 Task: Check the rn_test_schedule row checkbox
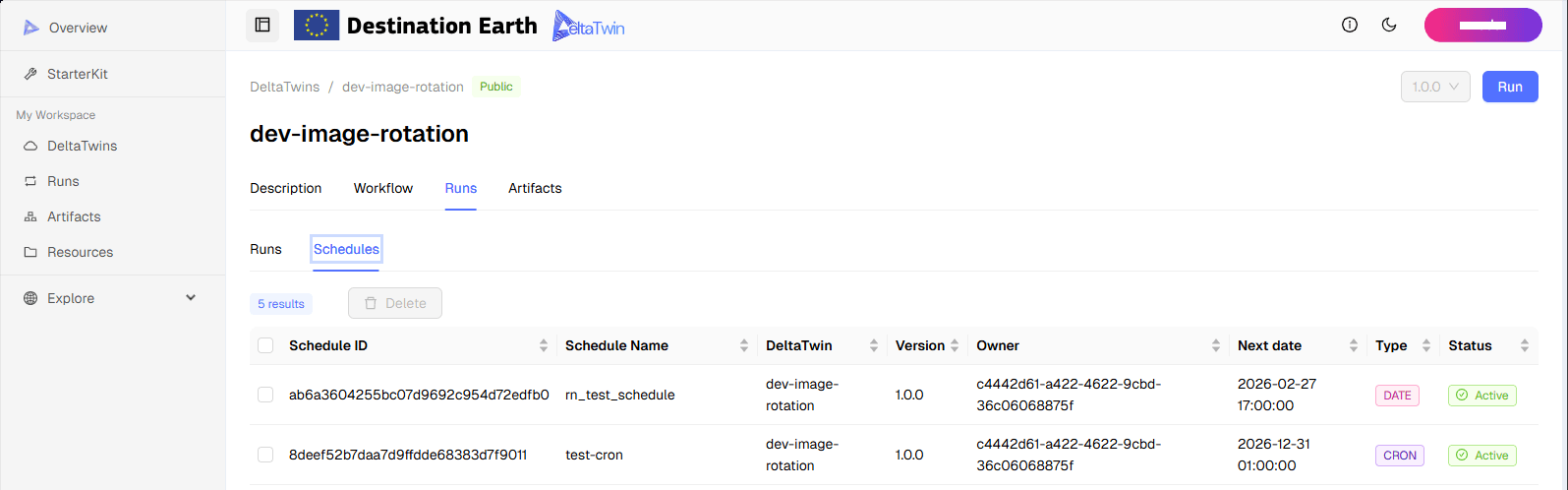pos(265,395)
